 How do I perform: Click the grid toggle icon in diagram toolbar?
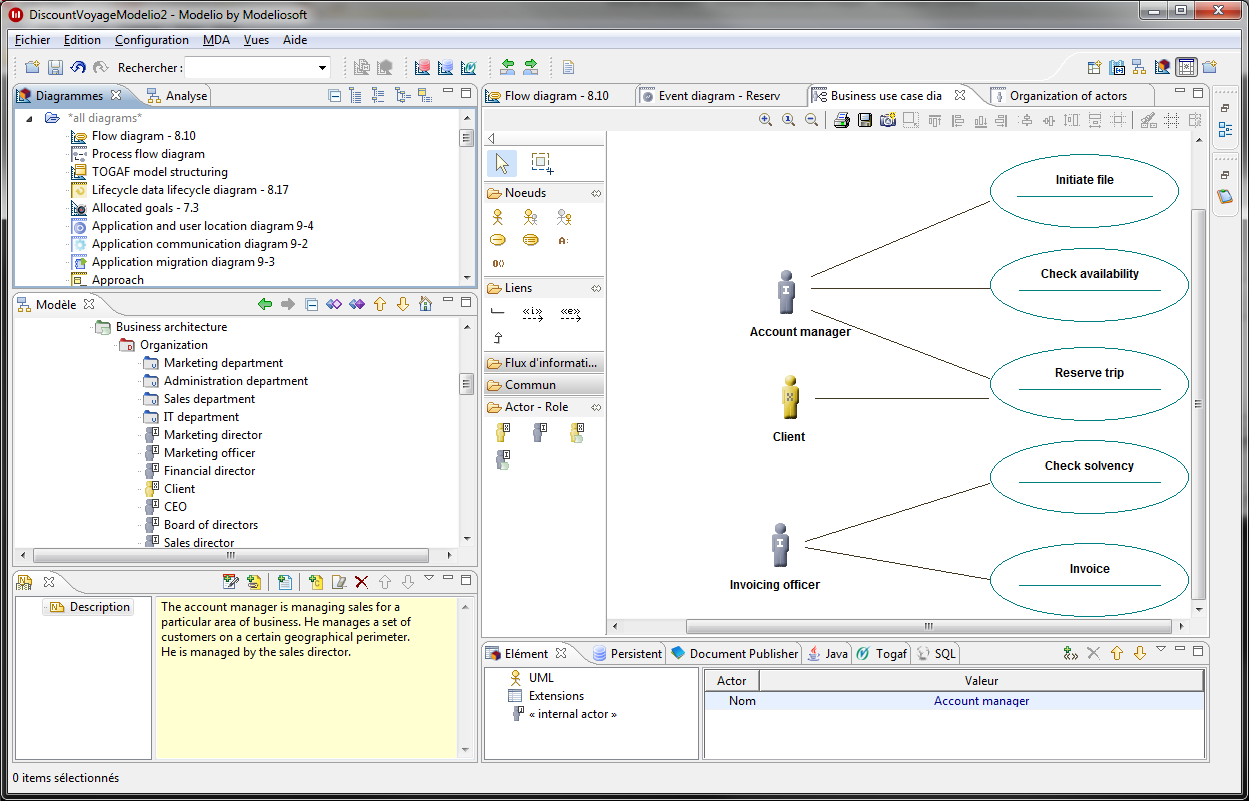click(1171, 120)
